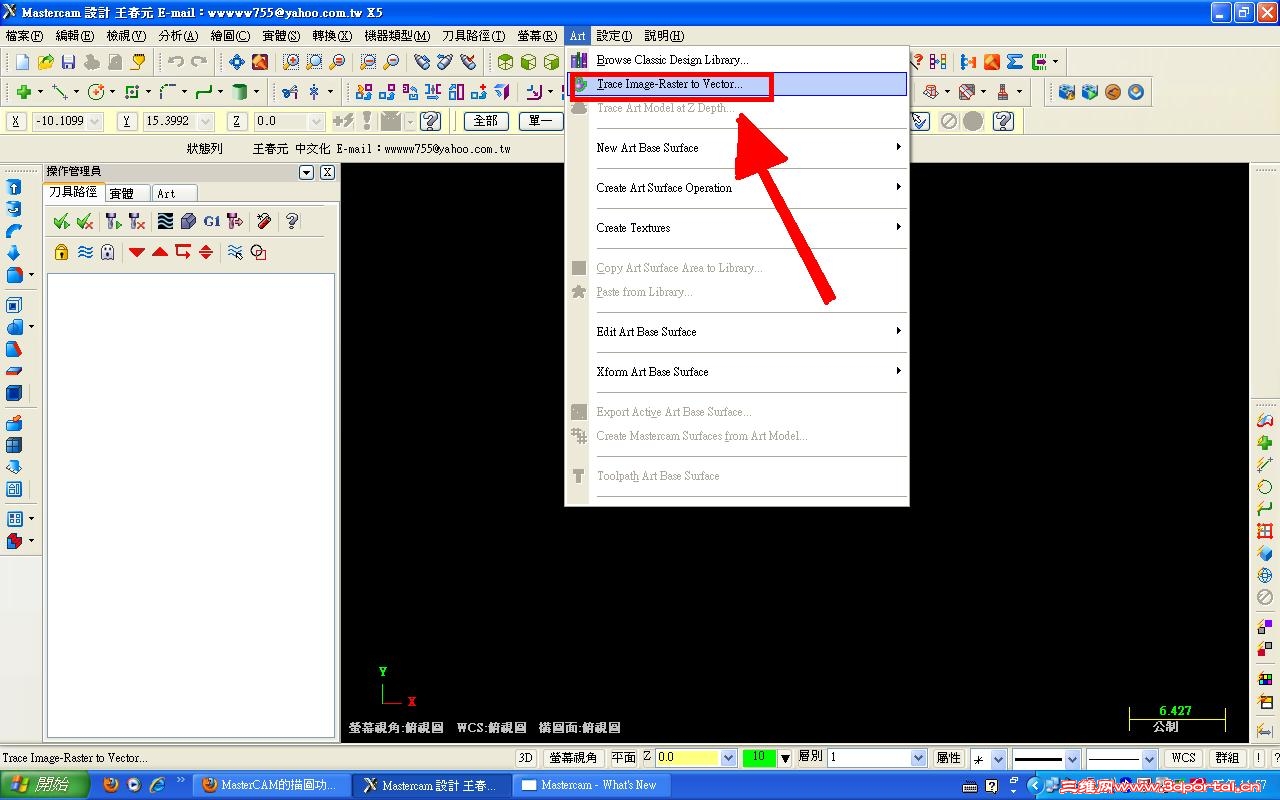Click the WCS button in status bar
The image size is (1280, 800).
[1184, 758]
